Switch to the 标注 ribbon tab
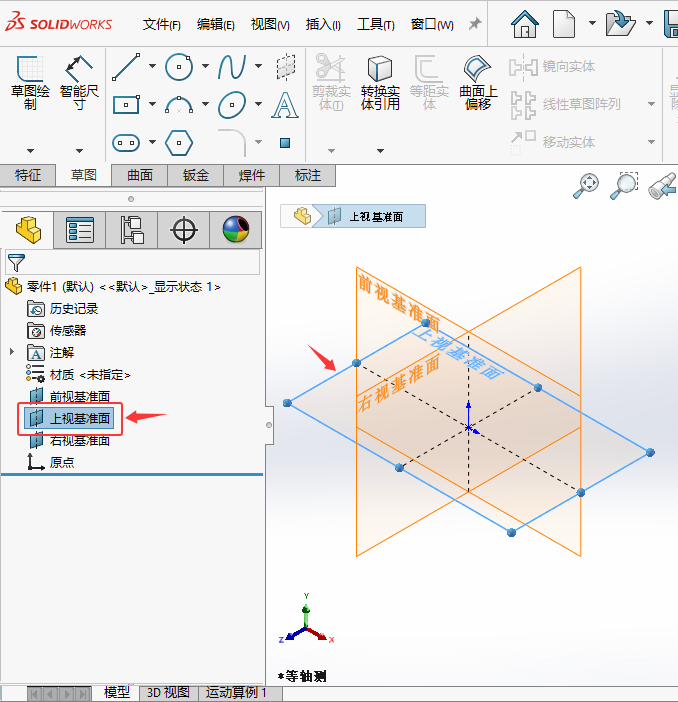 click(x=308, y=175)
